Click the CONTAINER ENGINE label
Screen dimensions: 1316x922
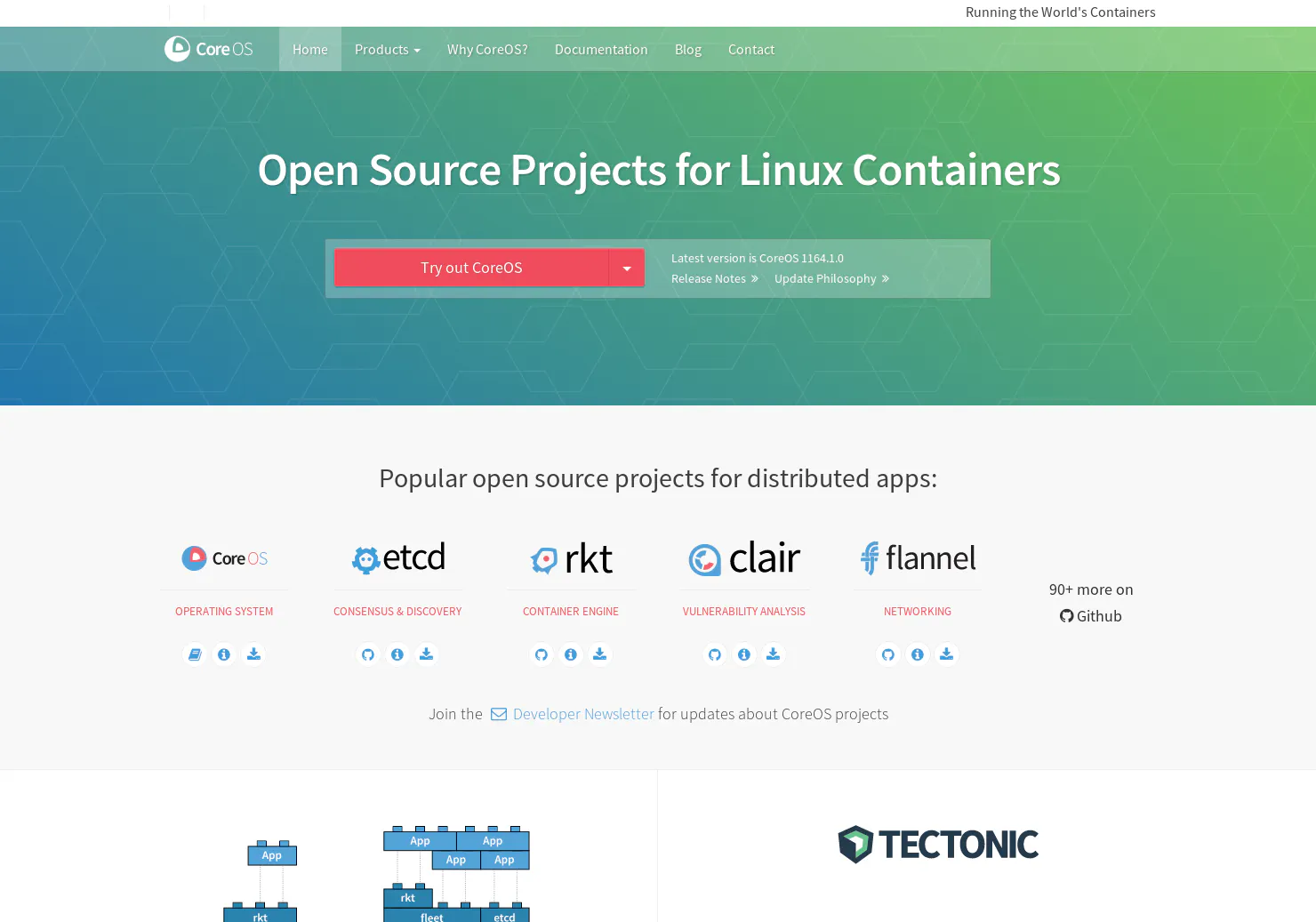coord(571,612)
